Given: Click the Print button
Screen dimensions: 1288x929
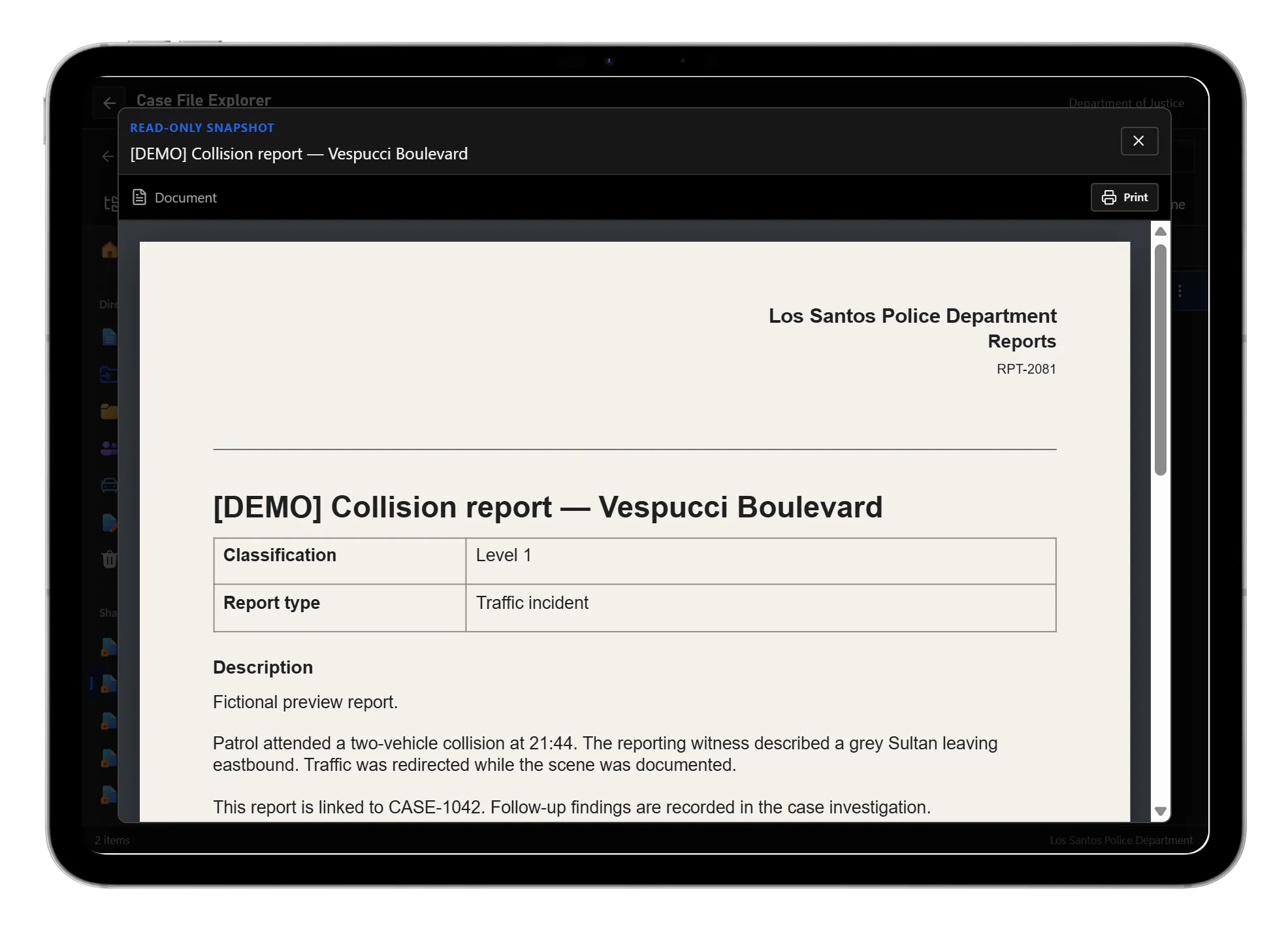Looking at the screenshot, I should coord(1124,197).
